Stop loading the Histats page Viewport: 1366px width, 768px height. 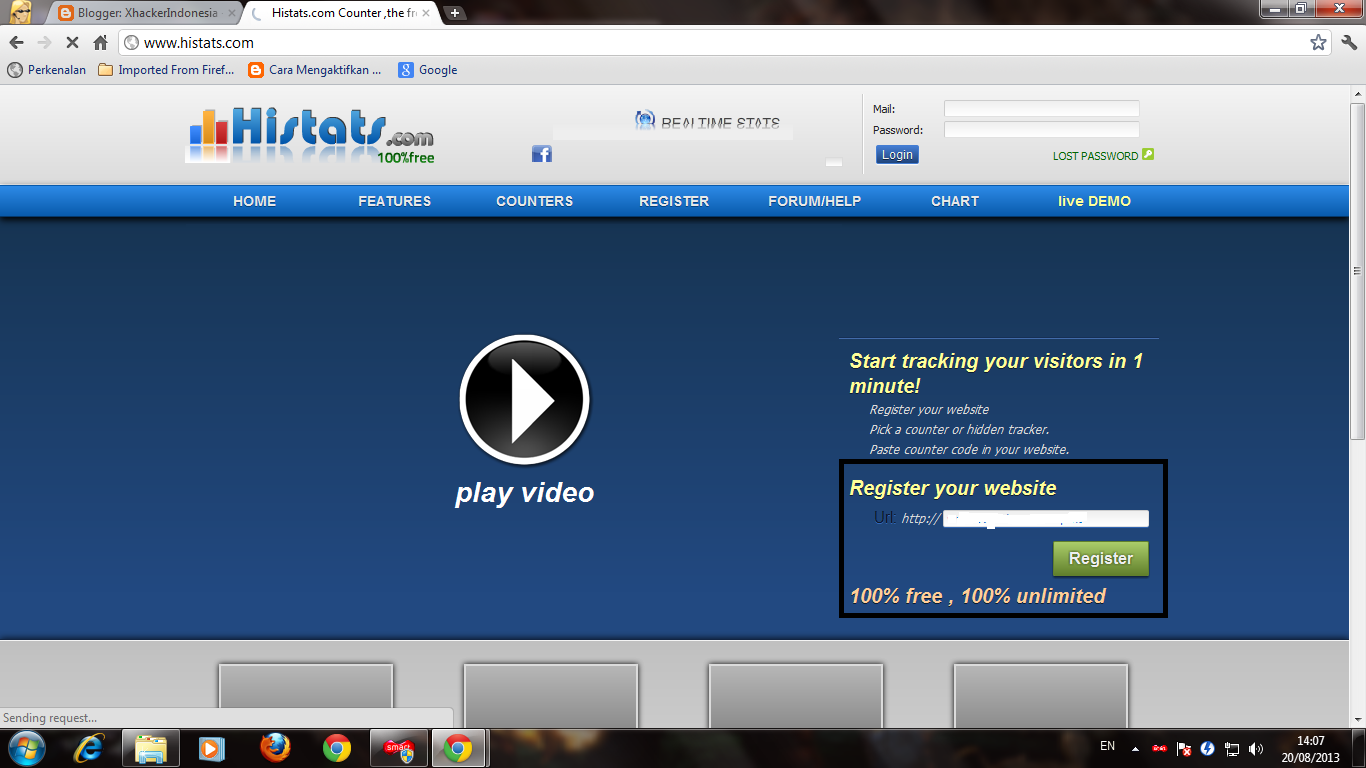click(72, 43)
